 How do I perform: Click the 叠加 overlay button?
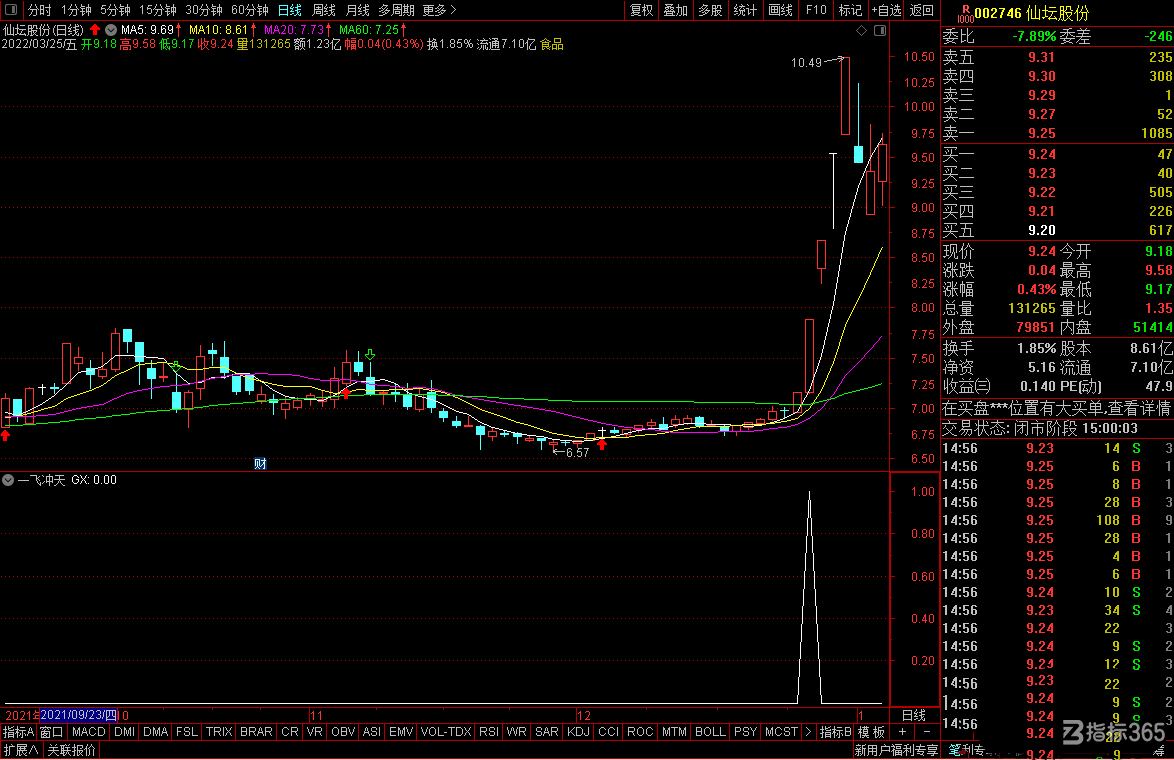coord(675,10)
